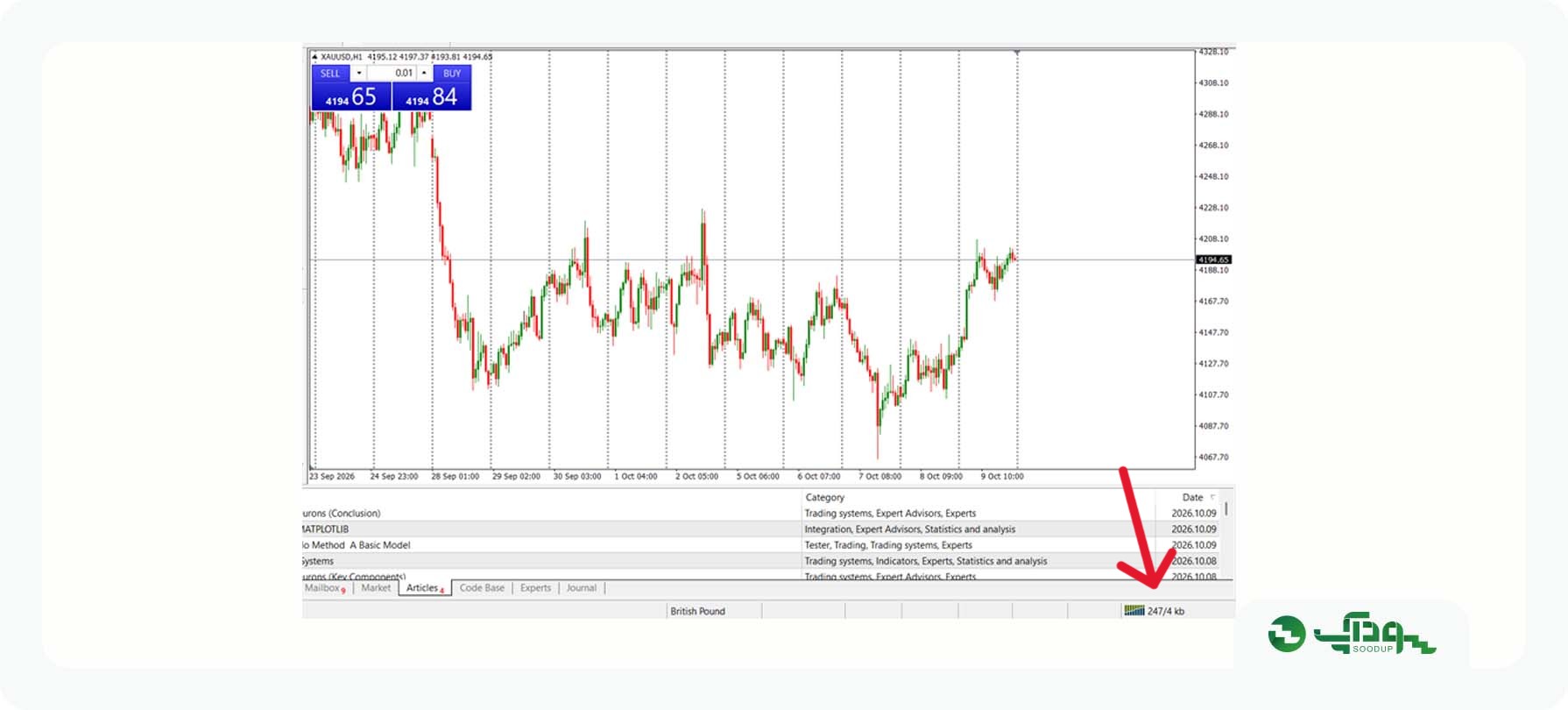Select 'Trading systems, Expert Advisors, Experts' in Conclusion row
Viewport: 1568px width, 710px height.
pyautogui.click(x=890, y=514)
